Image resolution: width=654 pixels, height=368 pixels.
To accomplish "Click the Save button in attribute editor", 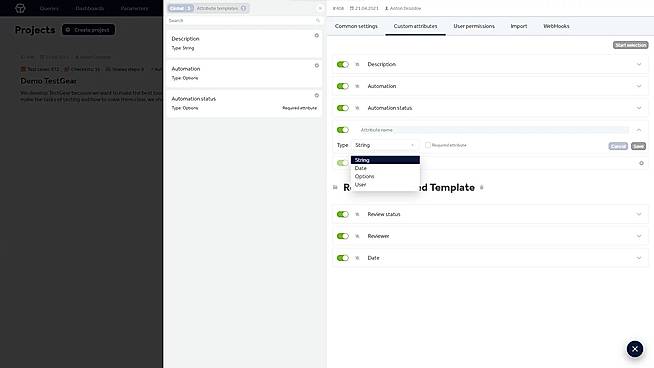I will [638, 146].
